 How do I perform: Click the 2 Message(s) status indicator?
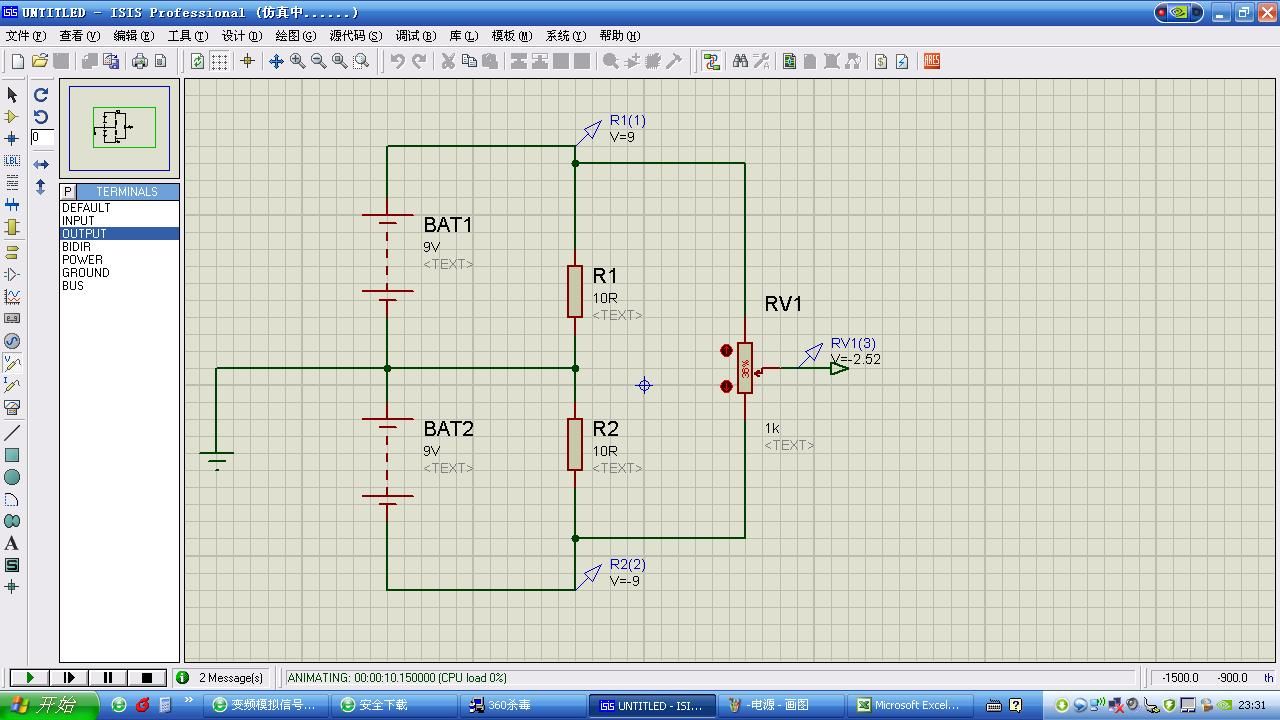(x=221, y=678)
